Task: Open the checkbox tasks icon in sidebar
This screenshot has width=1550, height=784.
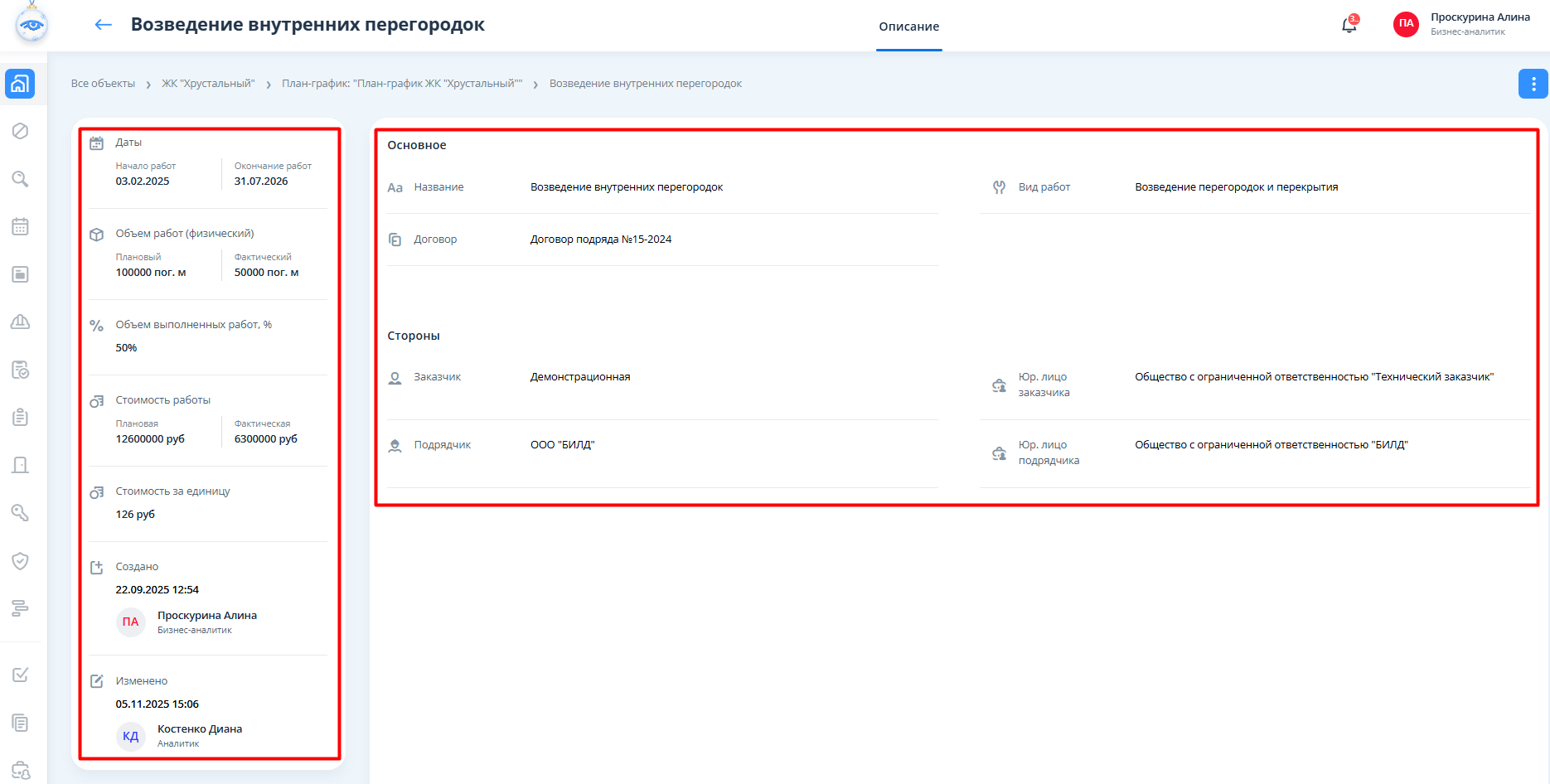Action: click(20, 675)
